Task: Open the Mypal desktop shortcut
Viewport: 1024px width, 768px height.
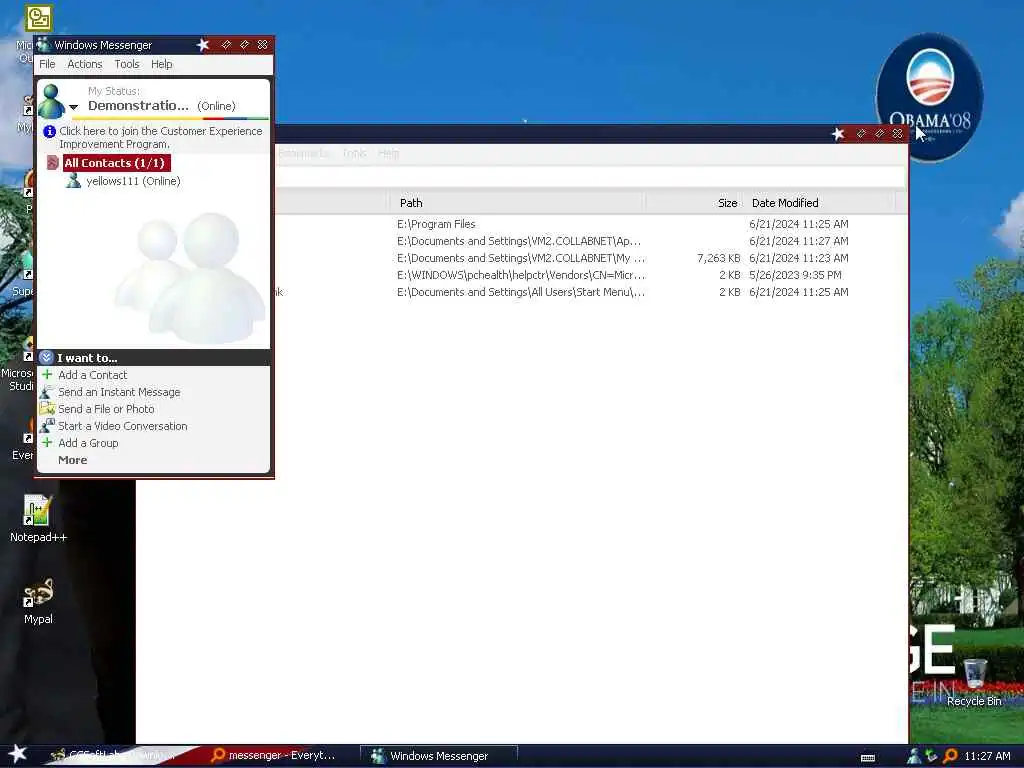Action: [x=38, y=601]
